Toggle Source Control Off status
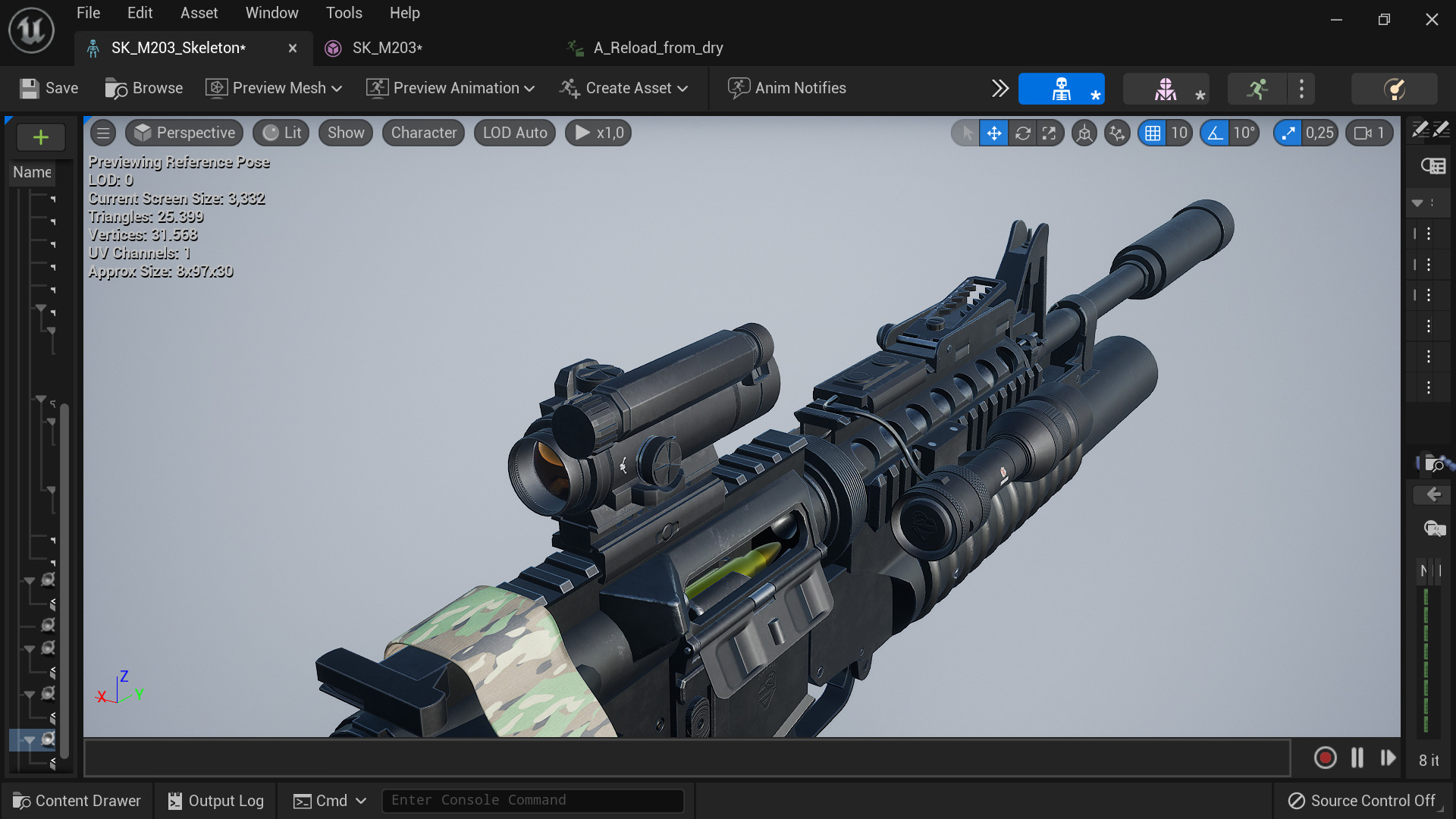1456x819 pixels. tap(1362, 801)
